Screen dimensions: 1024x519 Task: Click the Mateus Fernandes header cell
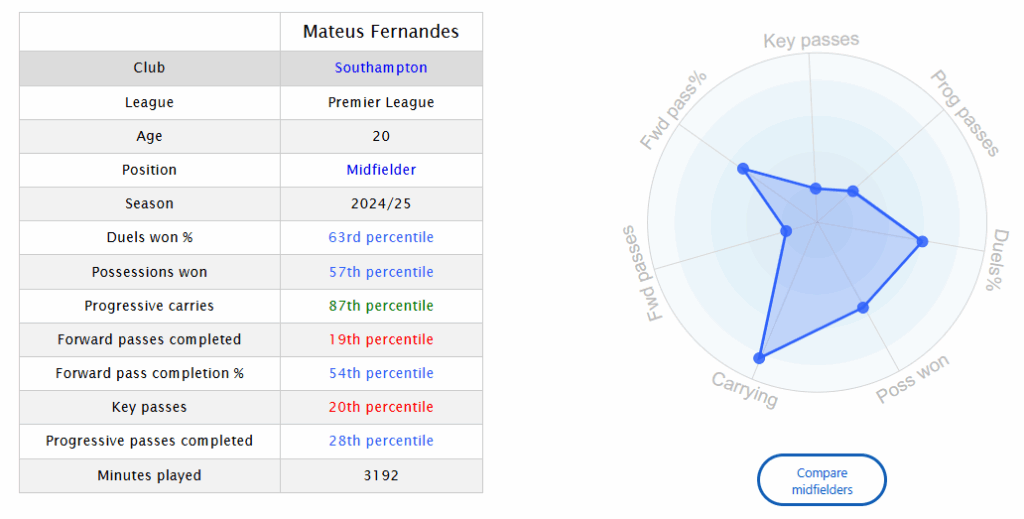(381, 32)
